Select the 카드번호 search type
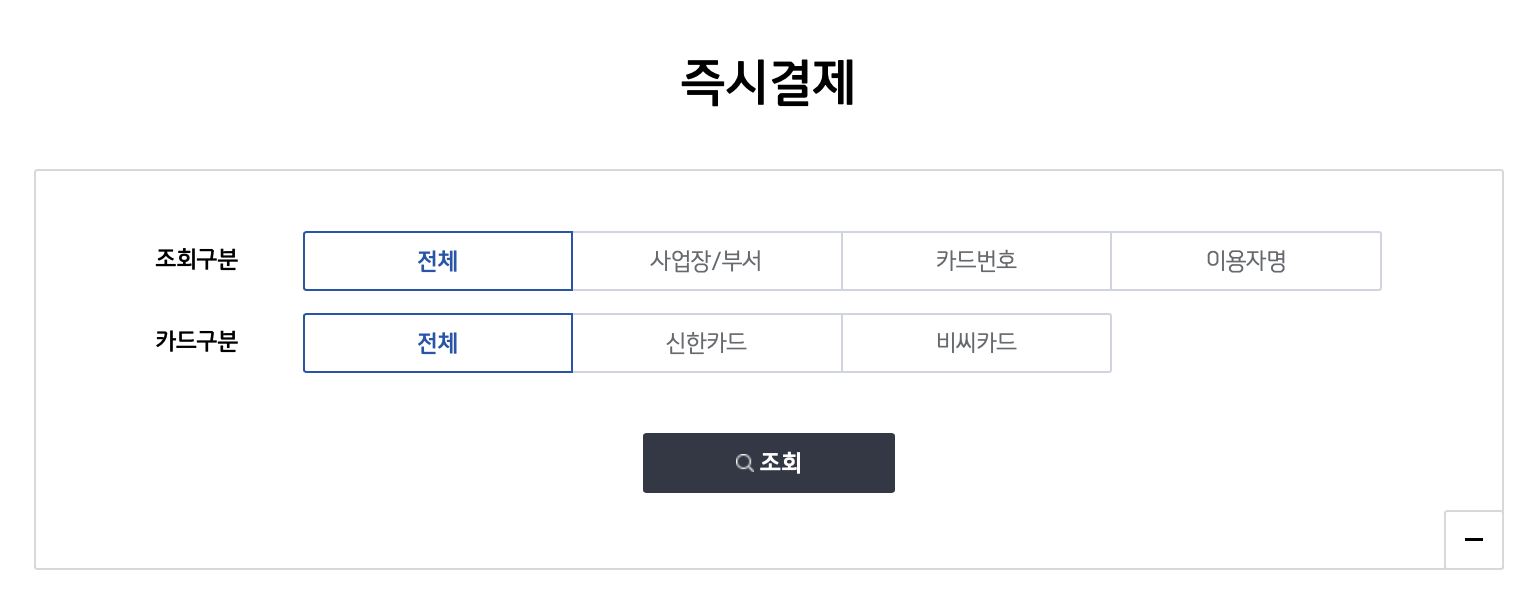The image size is (1534, 606). click(976, 261)
